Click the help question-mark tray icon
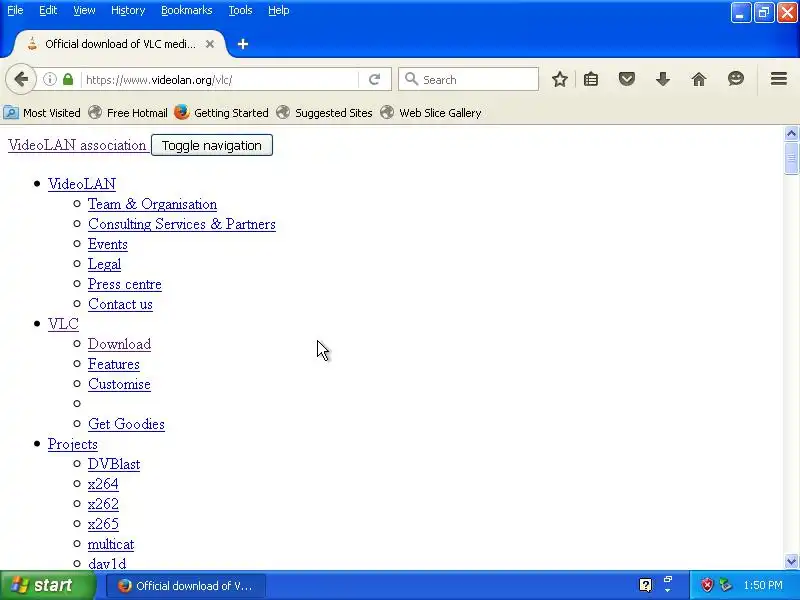Viewport: 800px width, 600px height. pyautogui.click(x=645, y=585)
